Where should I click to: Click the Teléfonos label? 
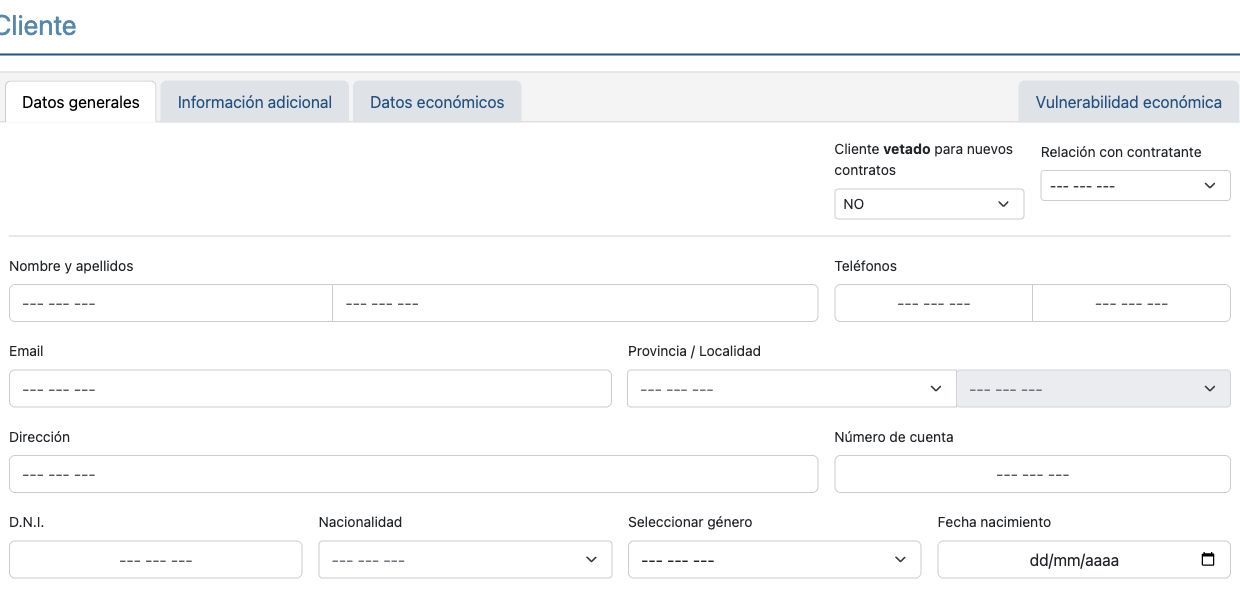866,266
